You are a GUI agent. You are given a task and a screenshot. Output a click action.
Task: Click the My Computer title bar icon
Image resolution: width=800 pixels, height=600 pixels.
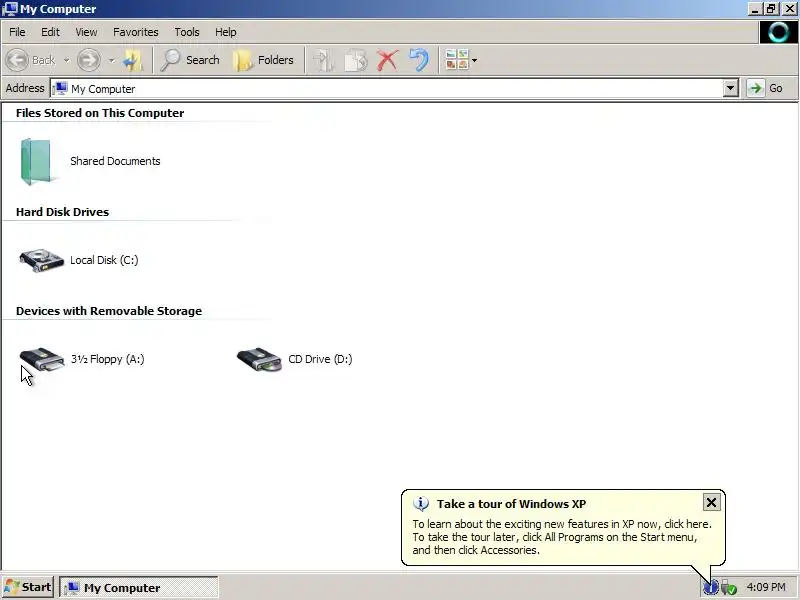[10, 9]
